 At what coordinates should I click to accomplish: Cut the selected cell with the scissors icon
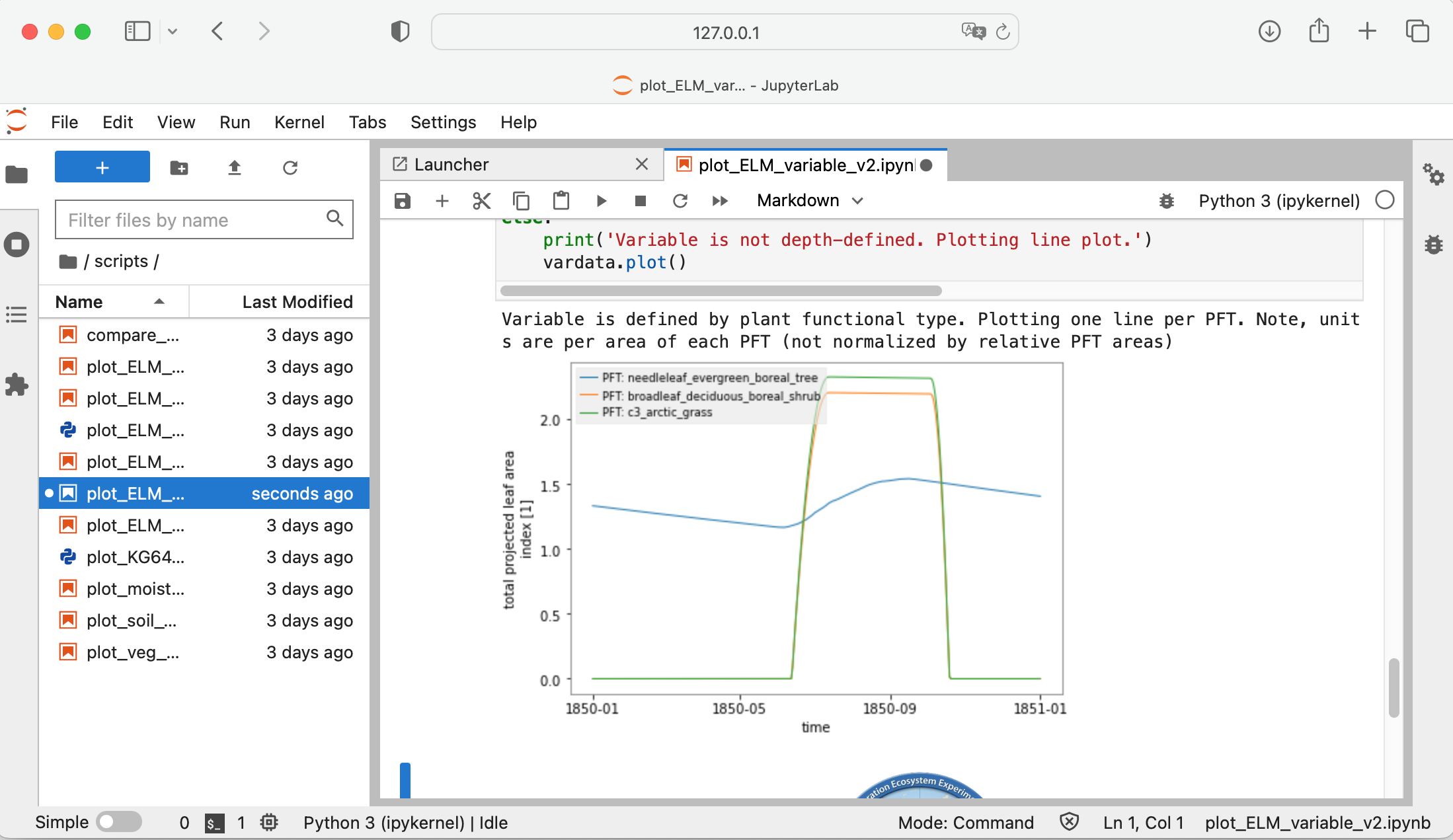click(482, 201)
